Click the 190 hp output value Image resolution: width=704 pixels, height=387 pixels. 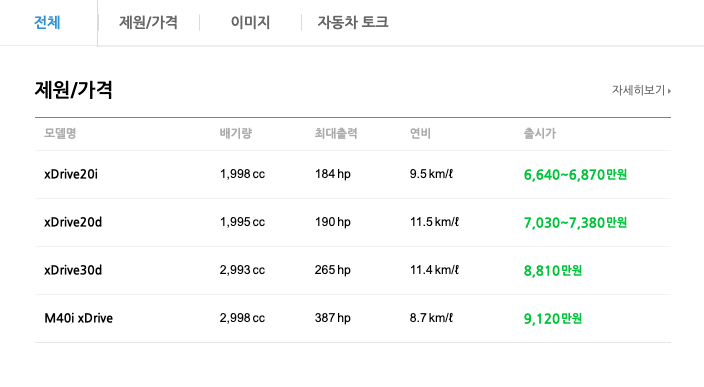[x=333, y=222]
